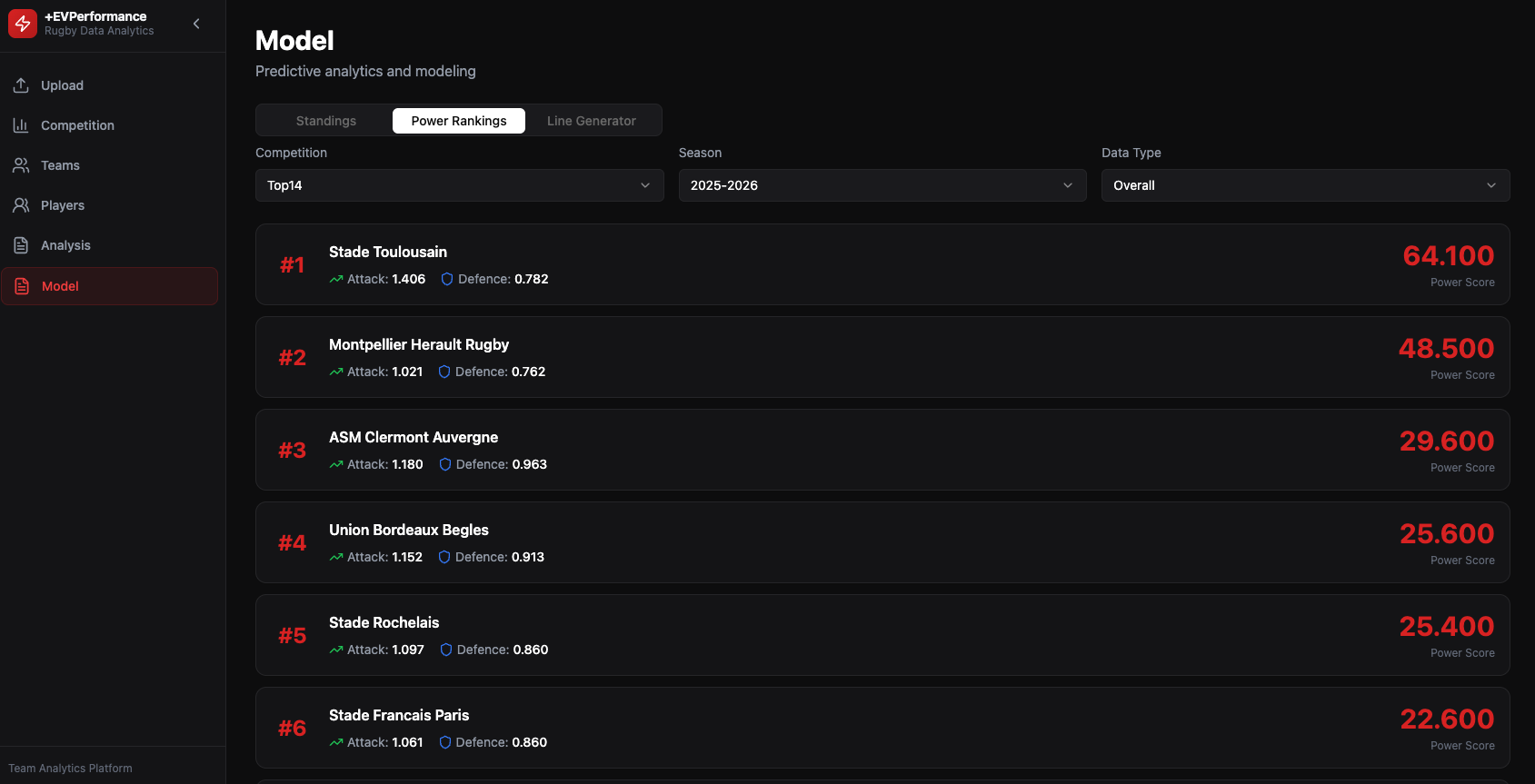Viewport: 1535px width, 784px height.
Task: Collapse the sidebar with the chevron arrow
Action: [196, 24]
